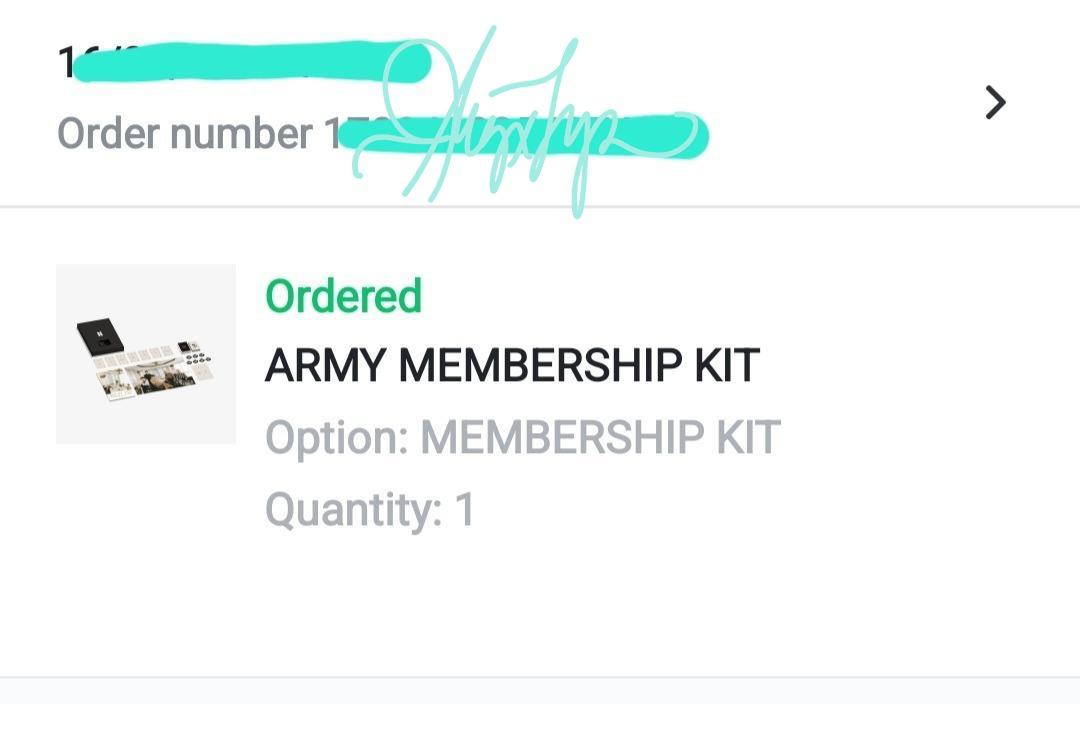
Task: Click the green Ordered indicator
Action: 342,295
